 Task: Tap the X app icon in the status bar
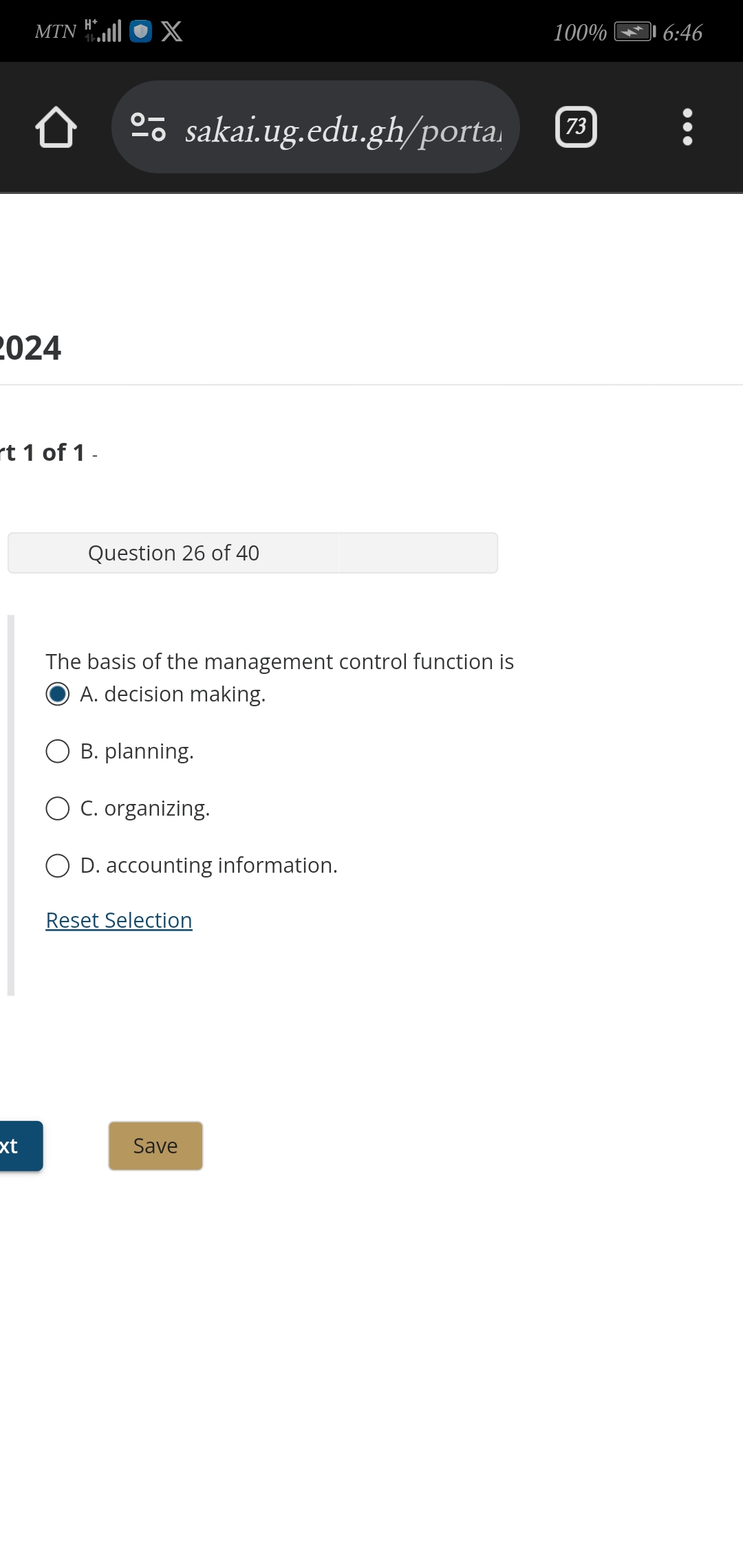pos(172,30)
